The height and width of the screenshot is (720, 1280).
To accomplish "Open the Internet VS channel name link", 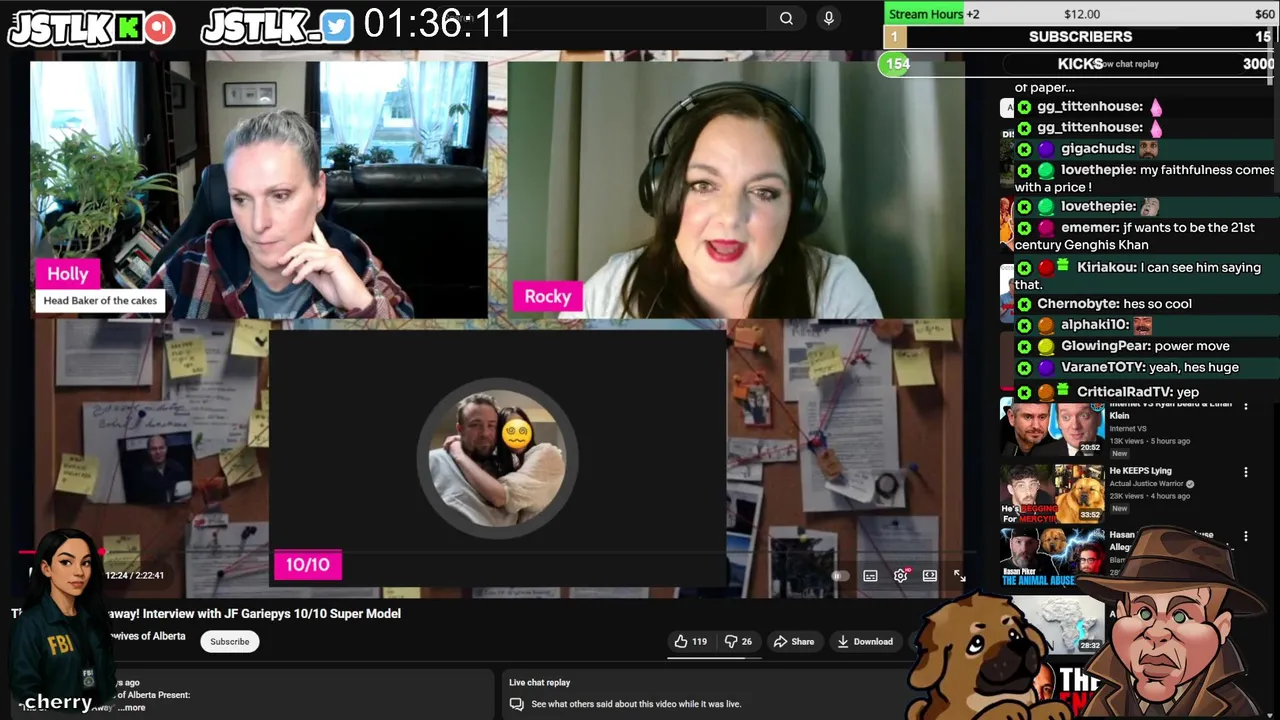I will coord(1128,429).
